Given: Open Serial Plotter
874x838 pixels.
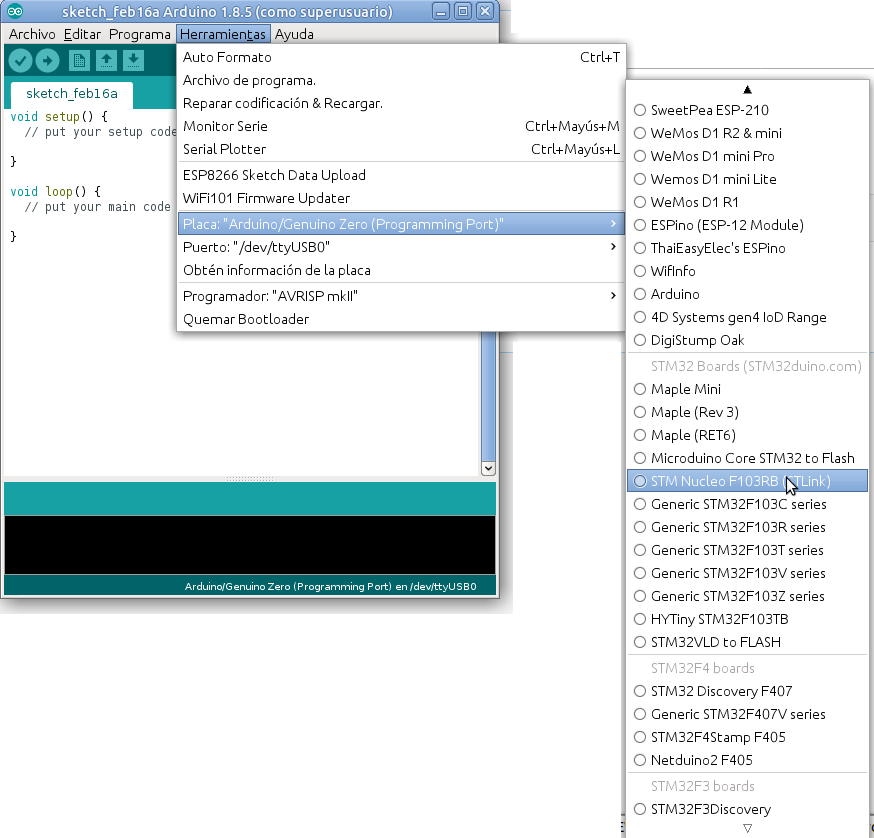Looking at the screenshot, I should click(401, 149).
